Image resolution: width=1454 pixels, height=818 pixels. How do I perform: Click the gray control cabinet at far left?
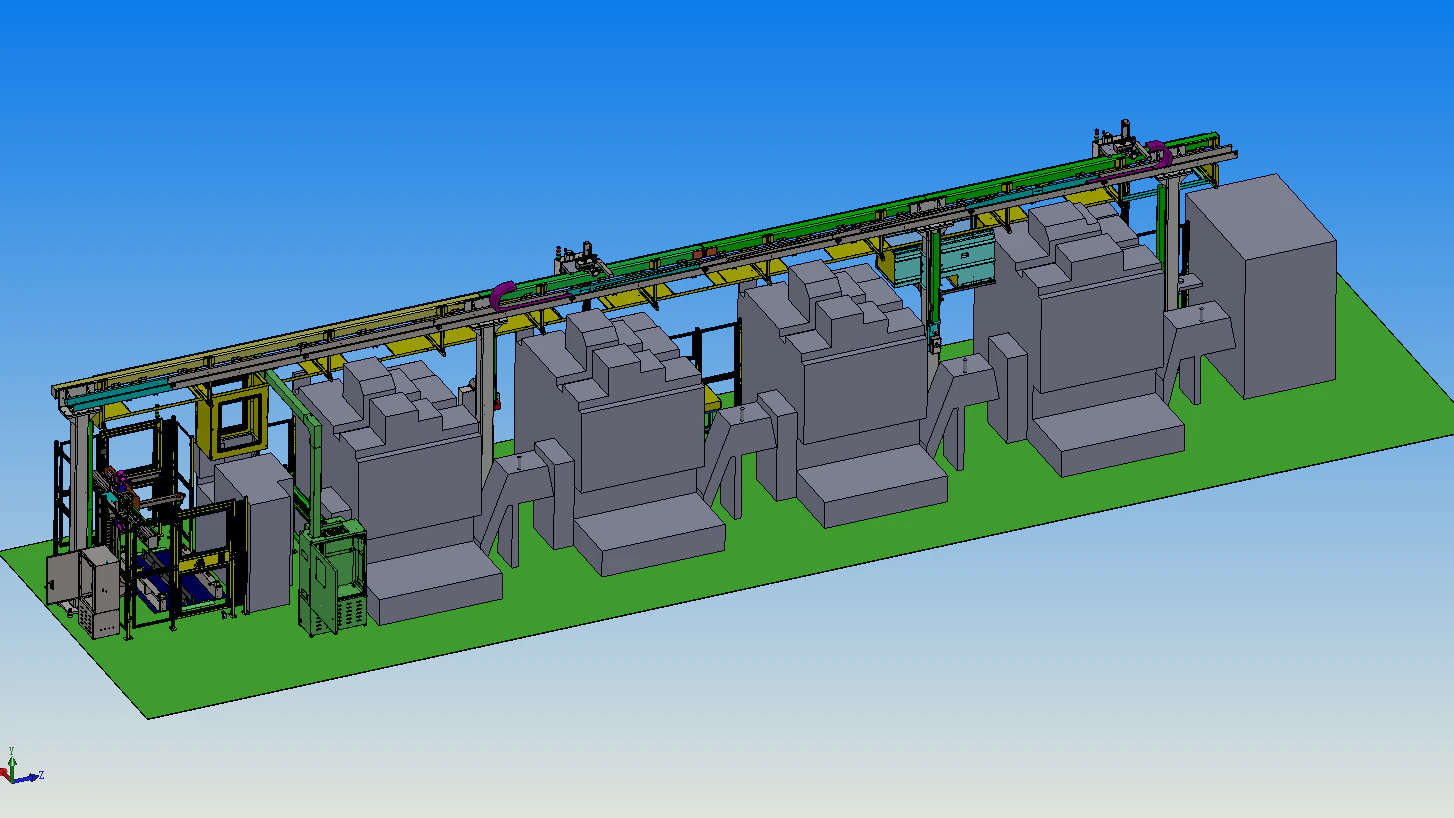click(x=95, y=590)
